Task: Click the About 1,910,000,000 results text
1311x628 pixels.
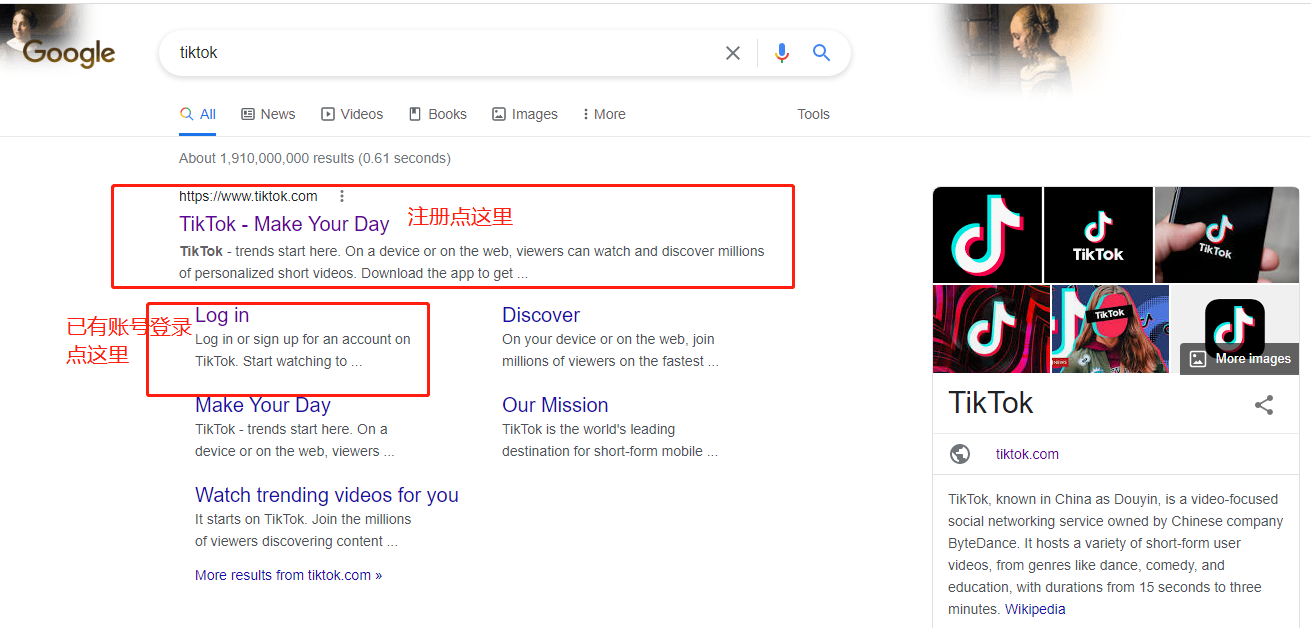Action: pyautogui.click(x=315, y=158)
